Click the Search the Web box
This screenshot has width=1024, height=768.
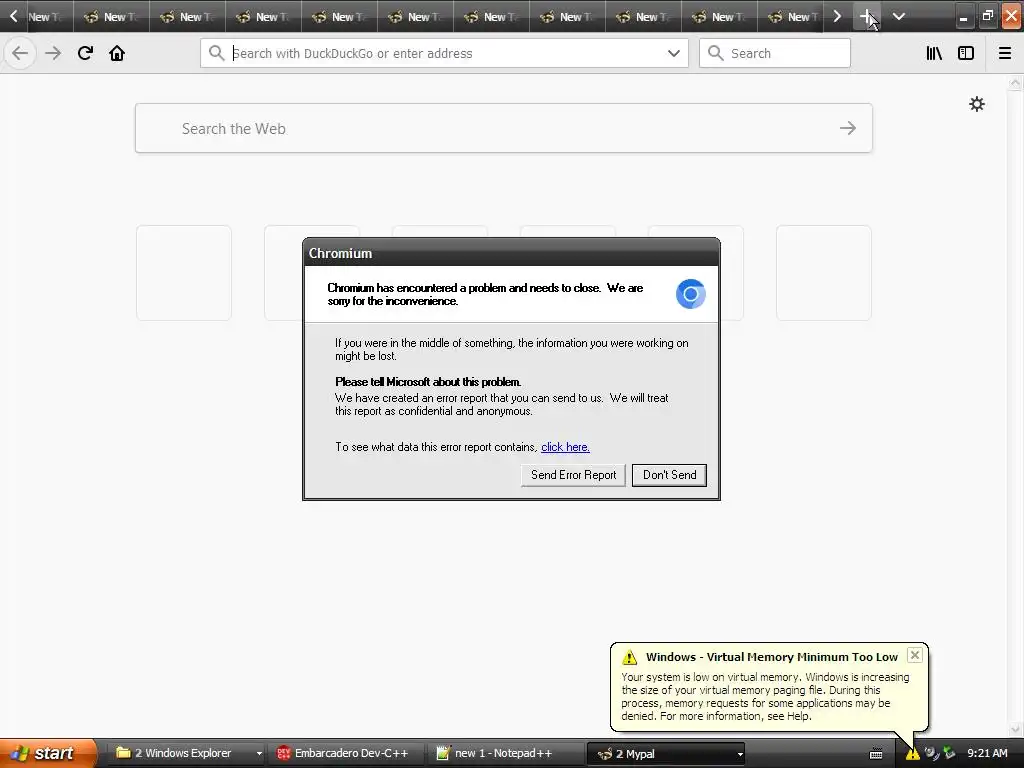504,128
